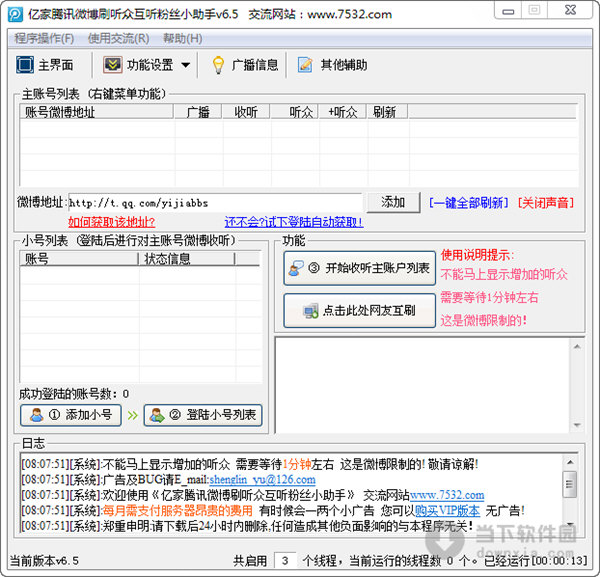The height and width of the screenshot is (577, 600).
Task: Open the 还不会?试下登陆自动获取! link
Action: click(294, 222)
